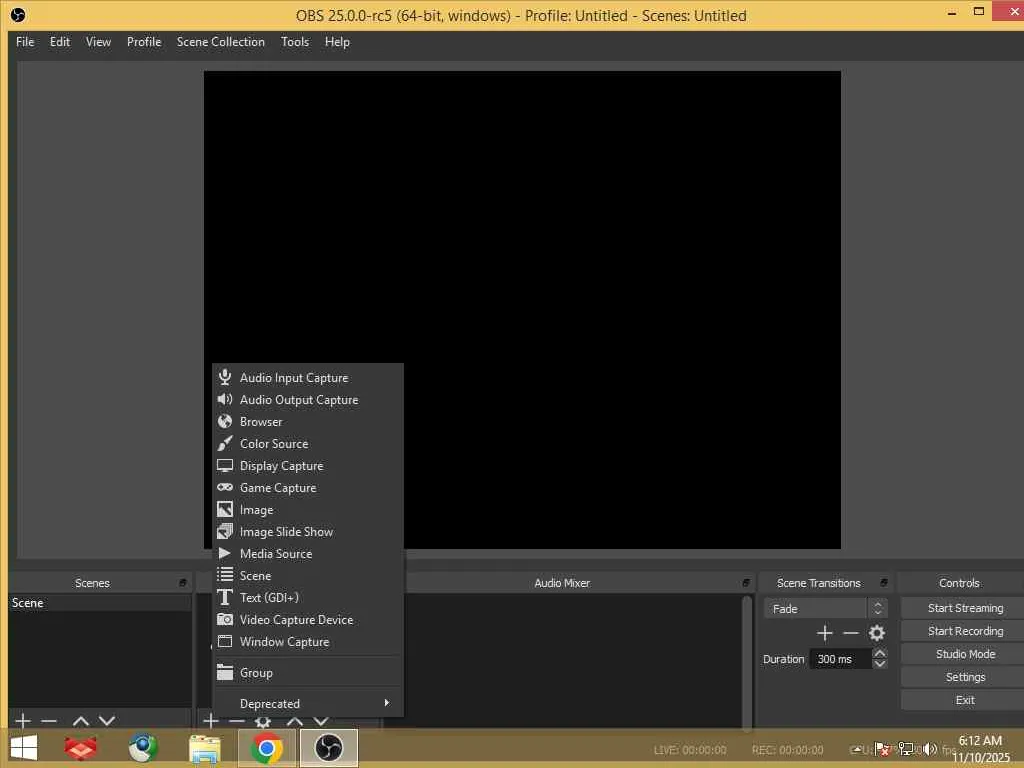This screenshot has height=768, width=1024.
Task: Click the Audio Mixer vertical scrollbar
Action: (746, 662)
